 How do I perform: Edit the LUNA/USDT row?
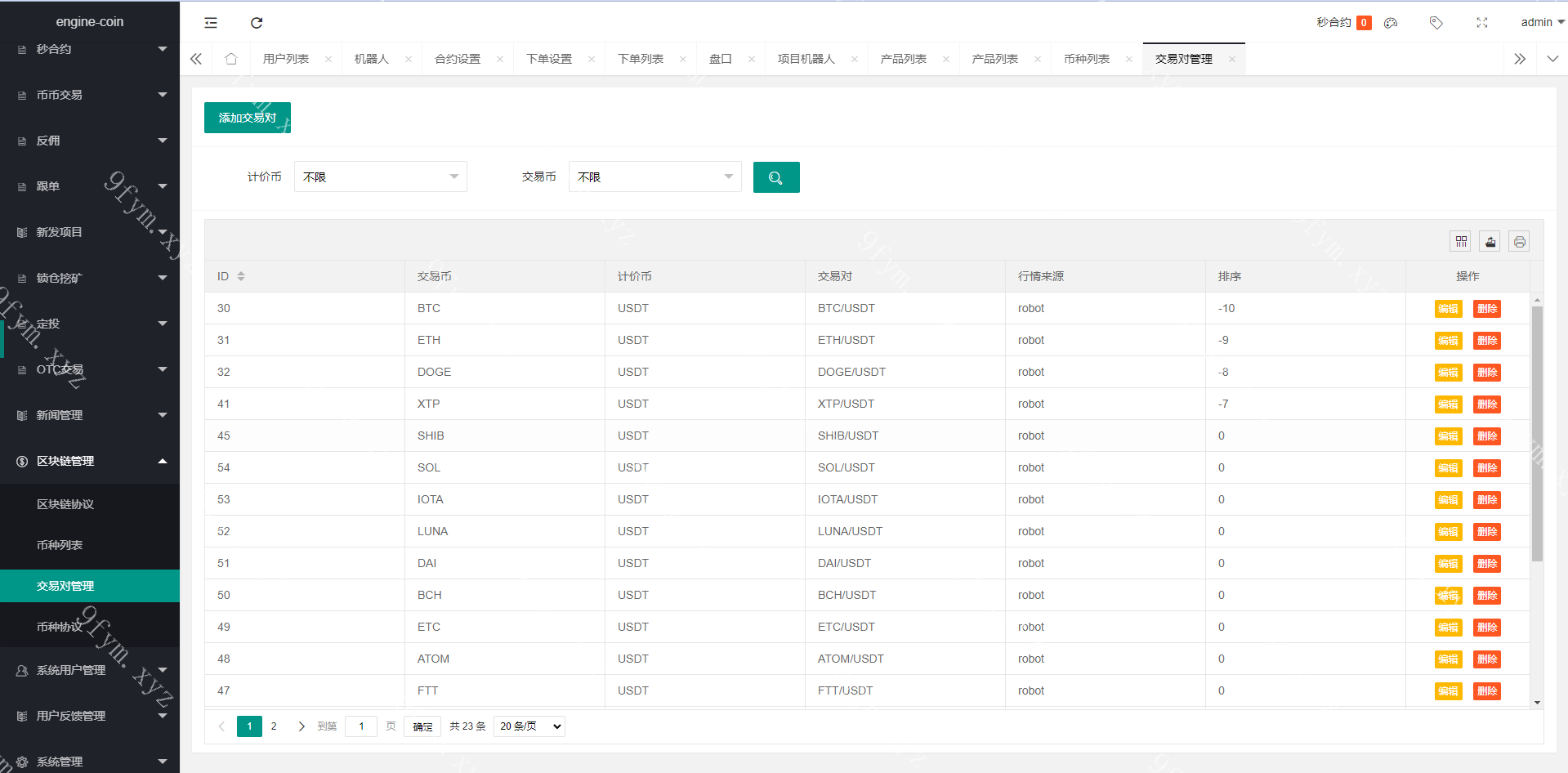point(1448,532)
